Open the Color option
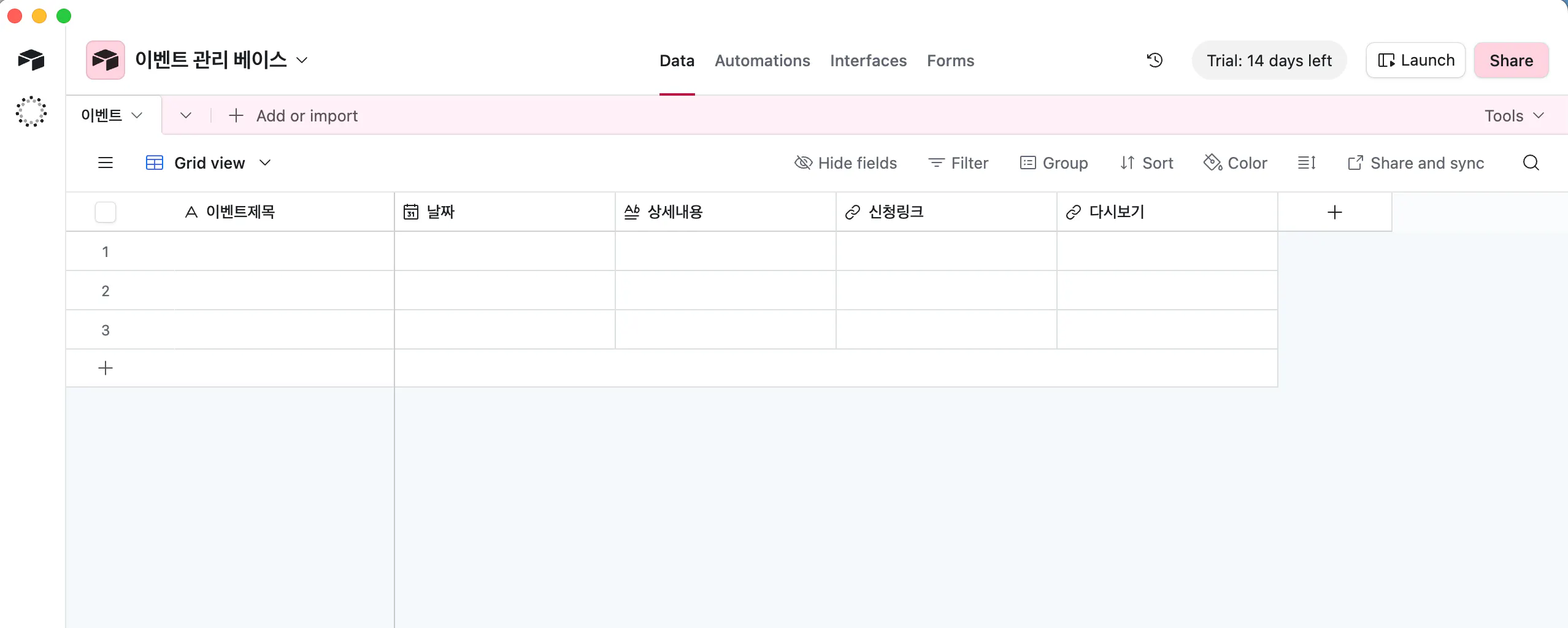1568x628 pixels. click(x=1236, y=163)
